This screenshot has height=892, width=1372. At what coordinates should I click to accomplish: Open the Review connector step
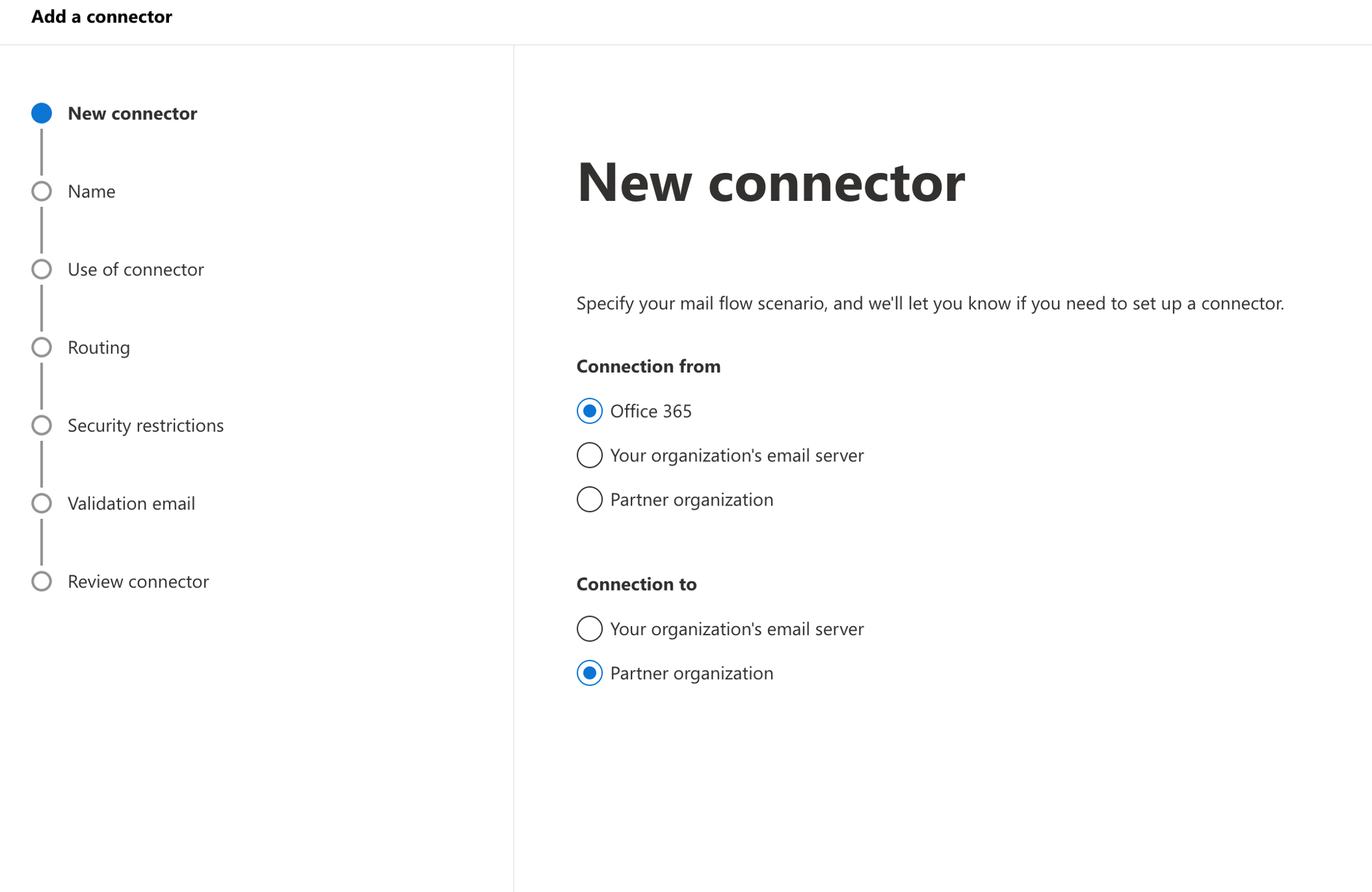[x=137, y=581]
